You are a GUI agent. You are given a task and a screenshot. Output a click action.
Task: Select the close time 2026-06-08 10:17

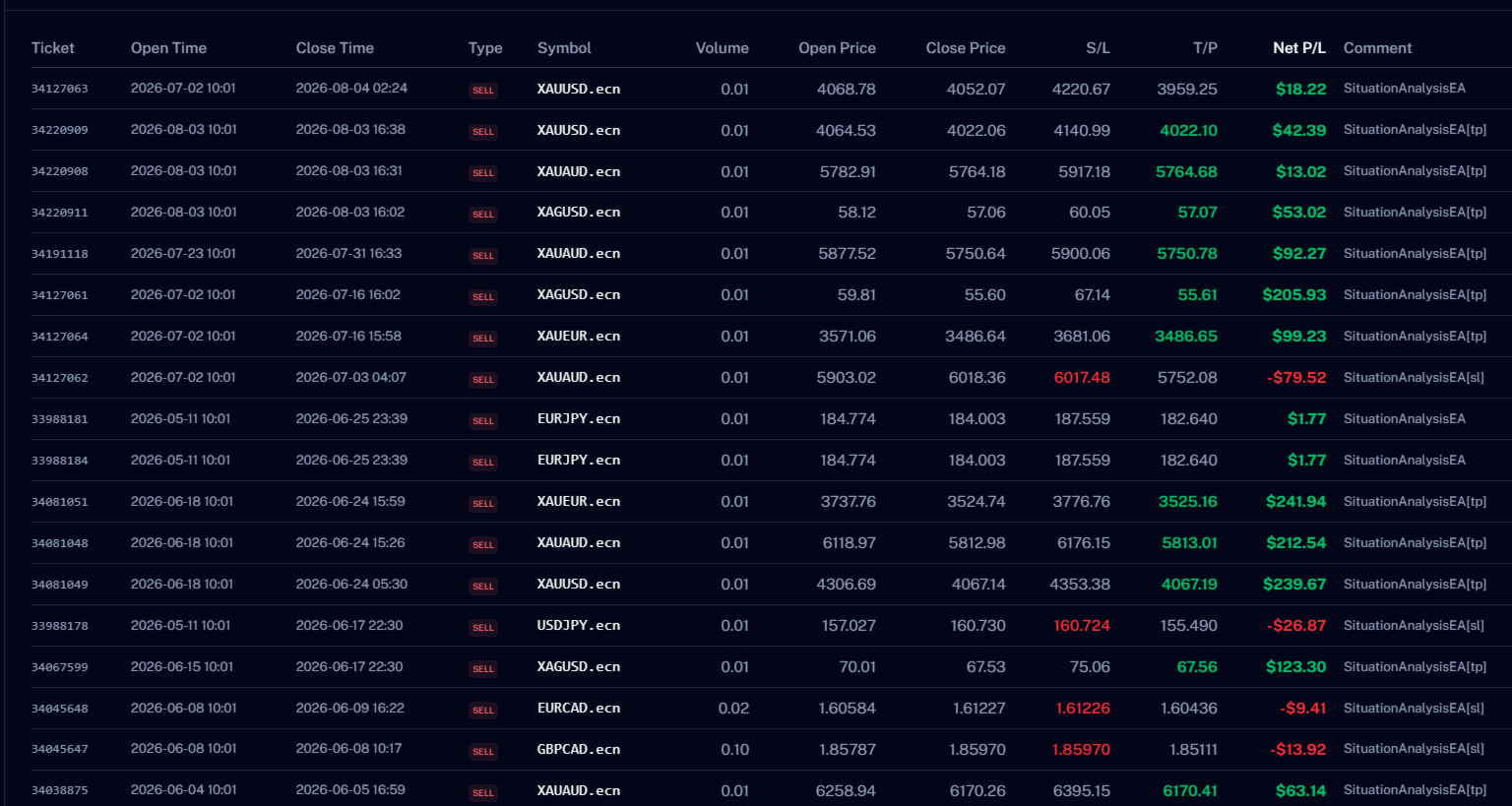pyautogui.click(x=348, y=749)
